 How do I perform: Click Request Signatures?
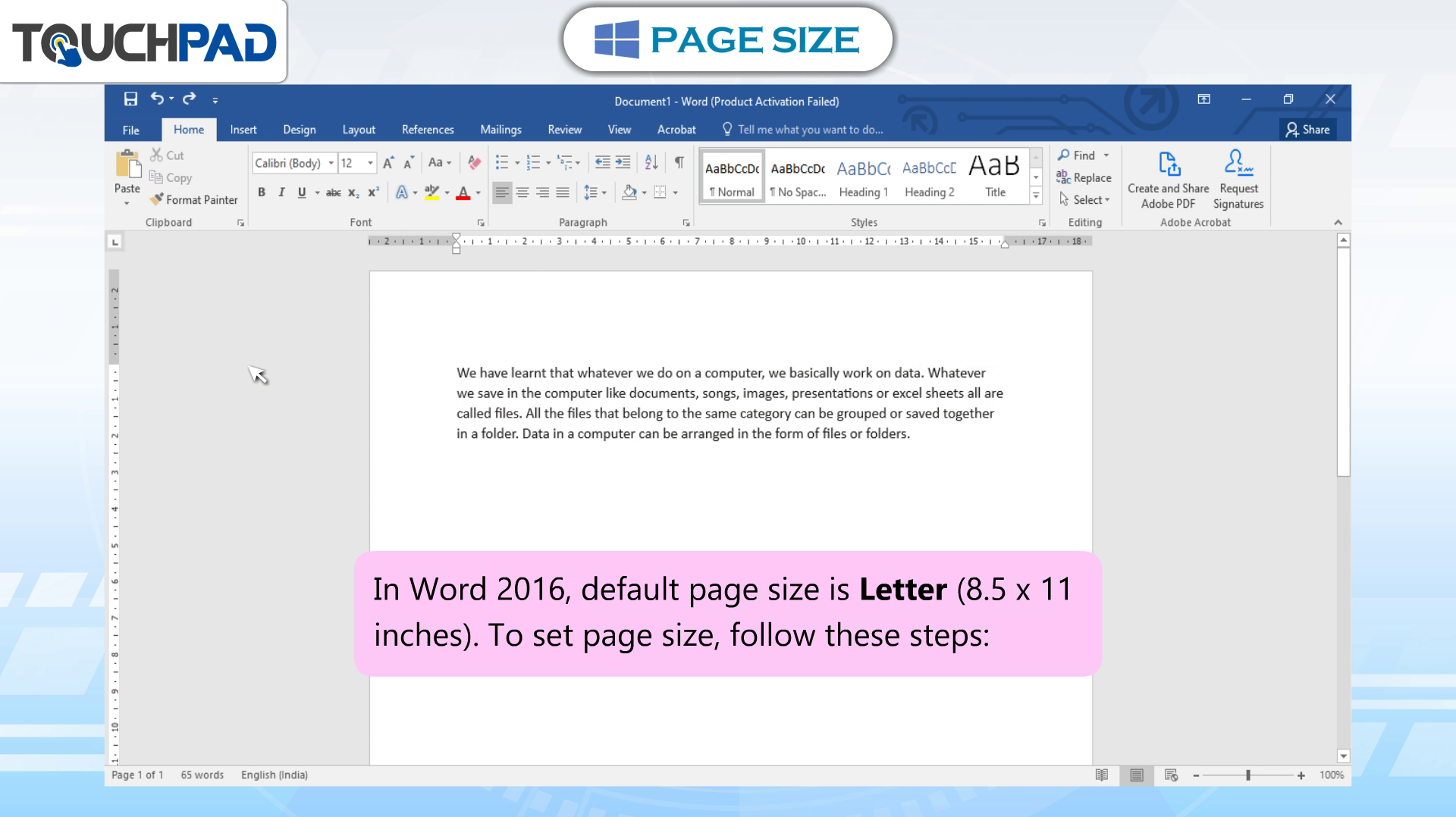1238,180
